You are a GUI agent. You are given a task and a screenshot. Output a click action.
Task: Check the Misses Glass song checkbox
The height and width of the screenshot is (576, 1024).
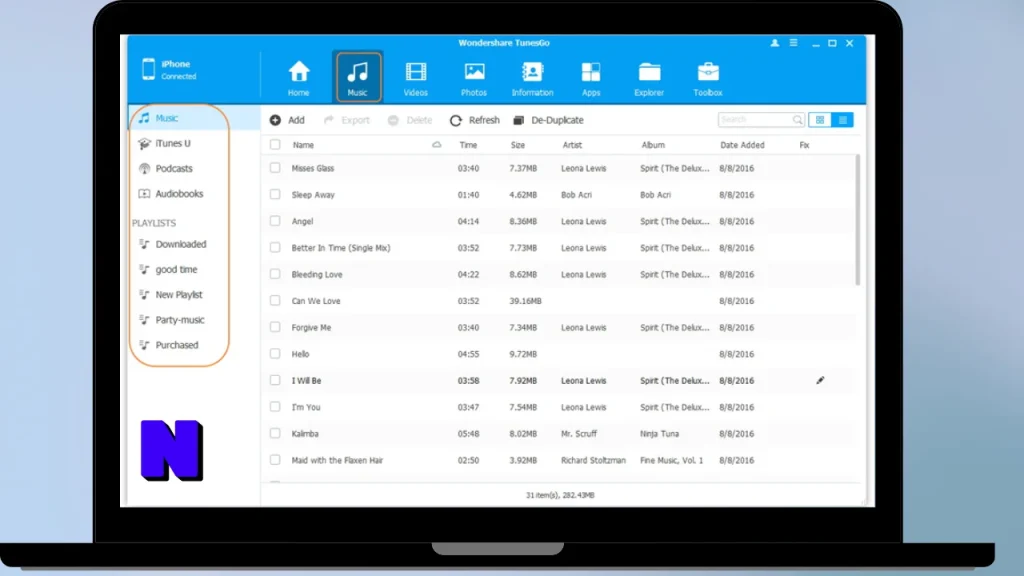point(275,168)
